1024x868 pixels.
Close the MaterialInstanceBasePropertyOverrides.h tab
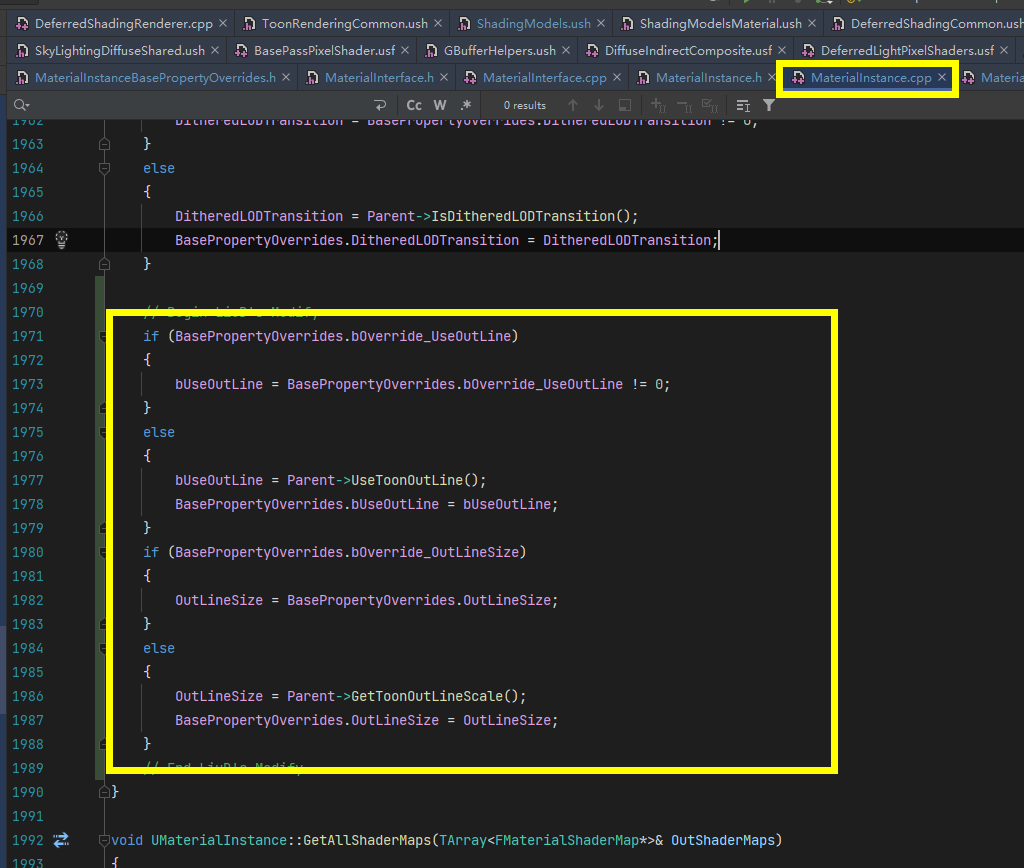point(286,75)
